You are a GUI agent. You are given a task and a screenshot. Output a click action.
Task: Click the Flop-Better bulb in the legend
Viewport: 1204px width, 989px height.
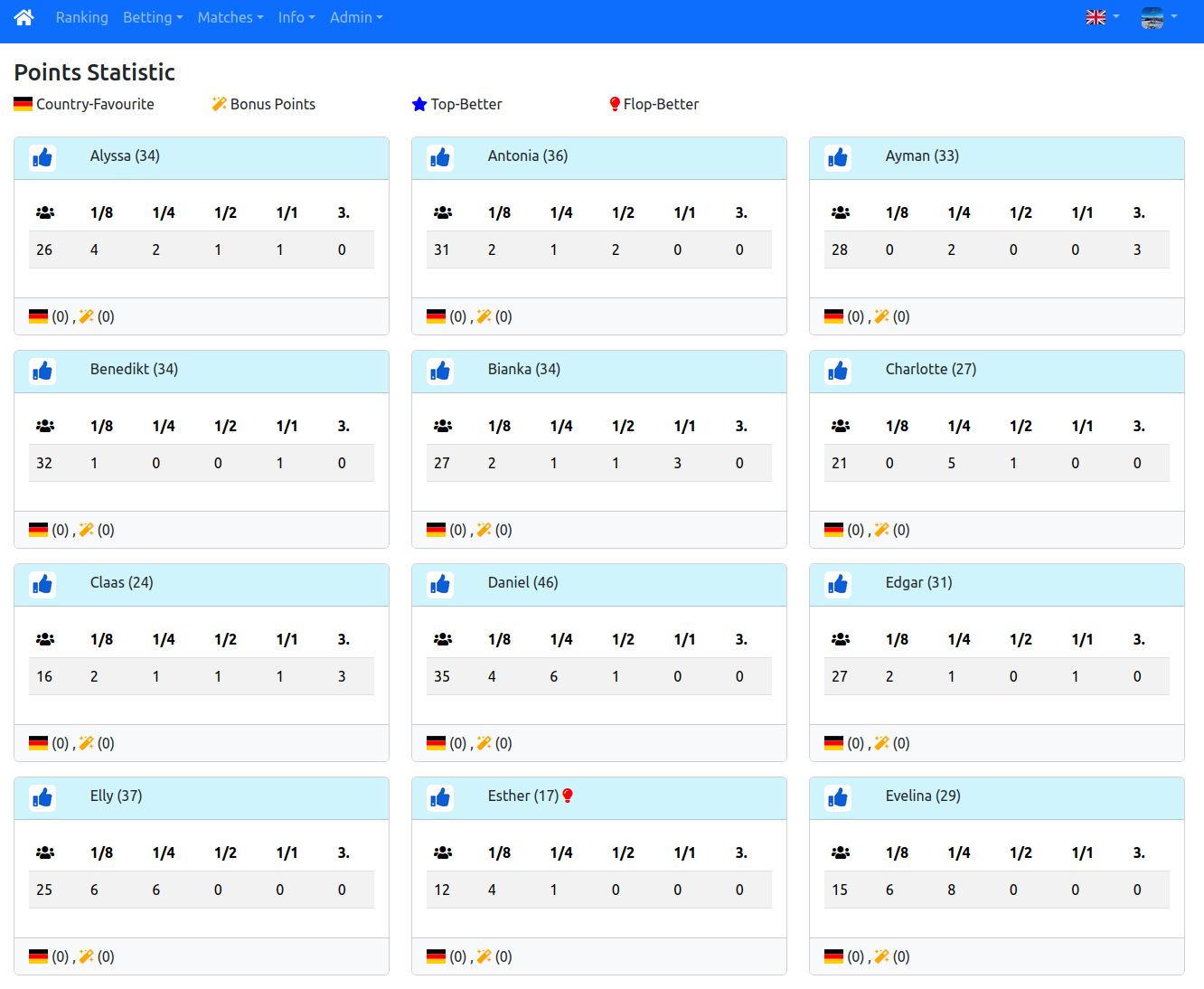pos(615,104)
